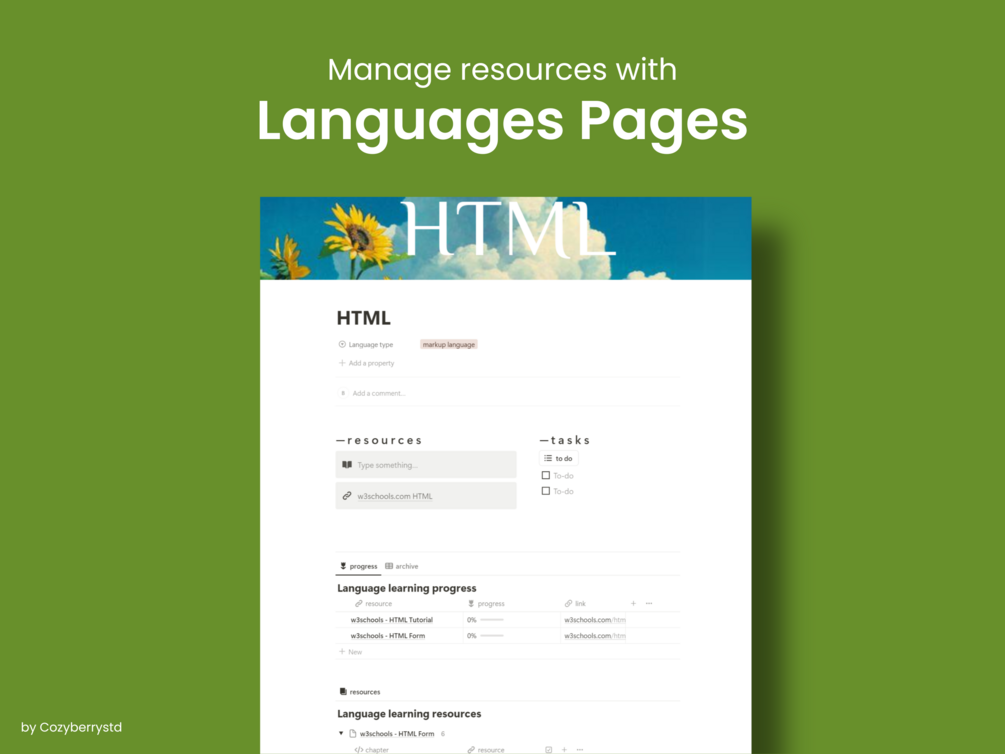Select the to do view tab under tasks
The width and height of the screenshot is (1005, 754).
click(x=559, y=458)
